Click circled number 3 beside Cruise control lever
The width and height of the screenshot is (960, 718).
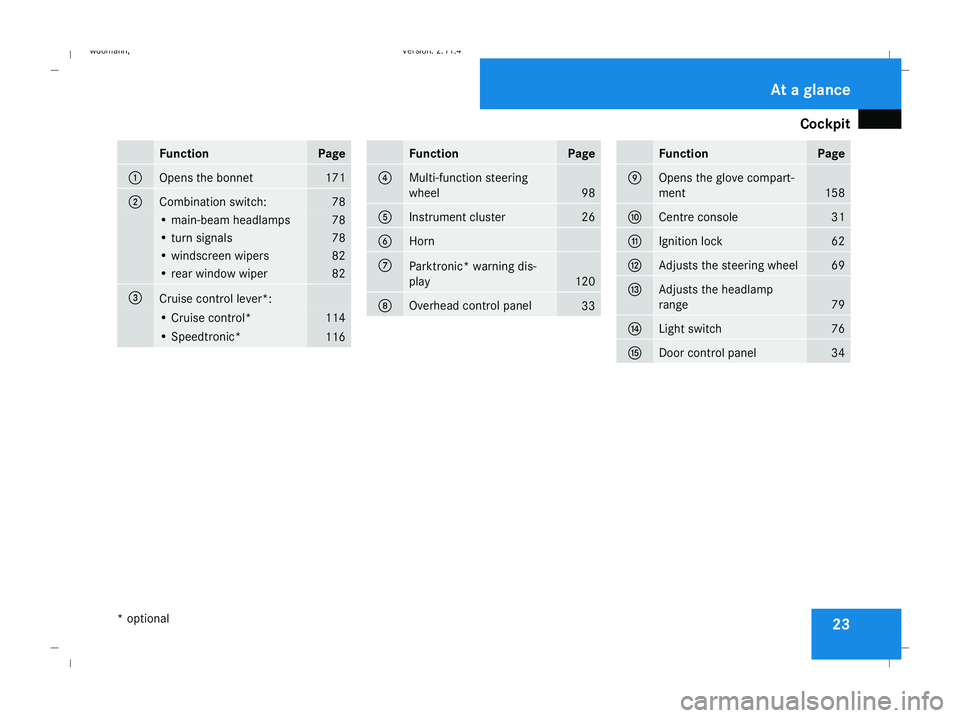(x=135, y=298)
